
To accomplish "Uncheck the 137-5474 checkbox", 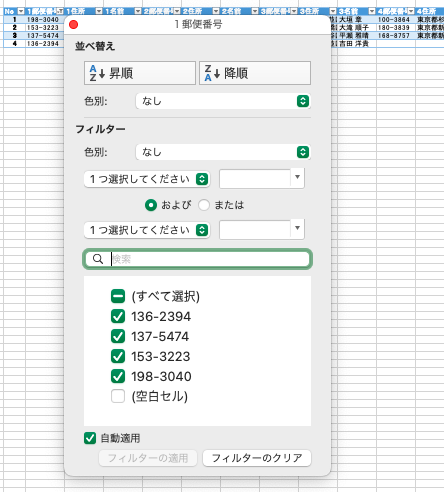I will point(118,336).
